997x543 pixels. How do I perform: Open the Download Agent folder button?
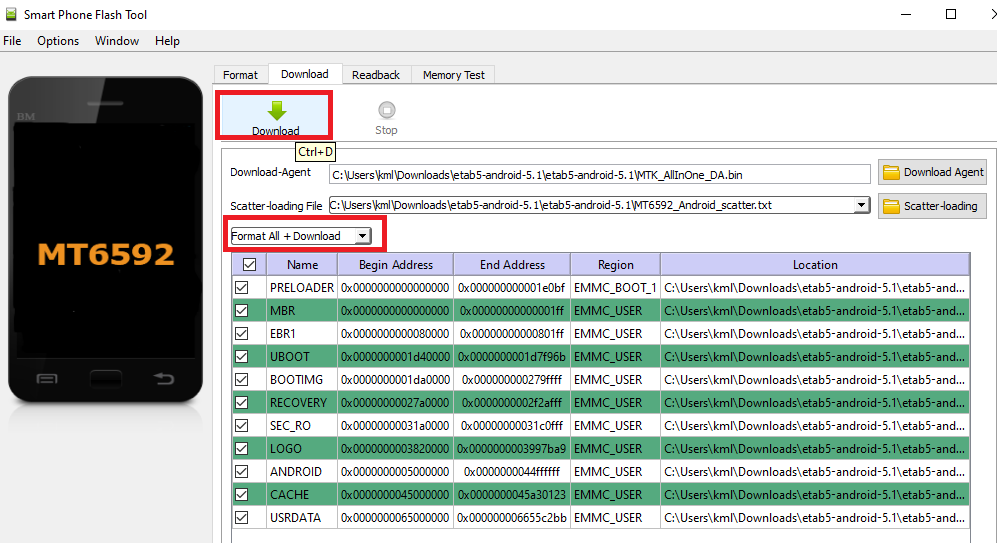click(x=932, y=172)
